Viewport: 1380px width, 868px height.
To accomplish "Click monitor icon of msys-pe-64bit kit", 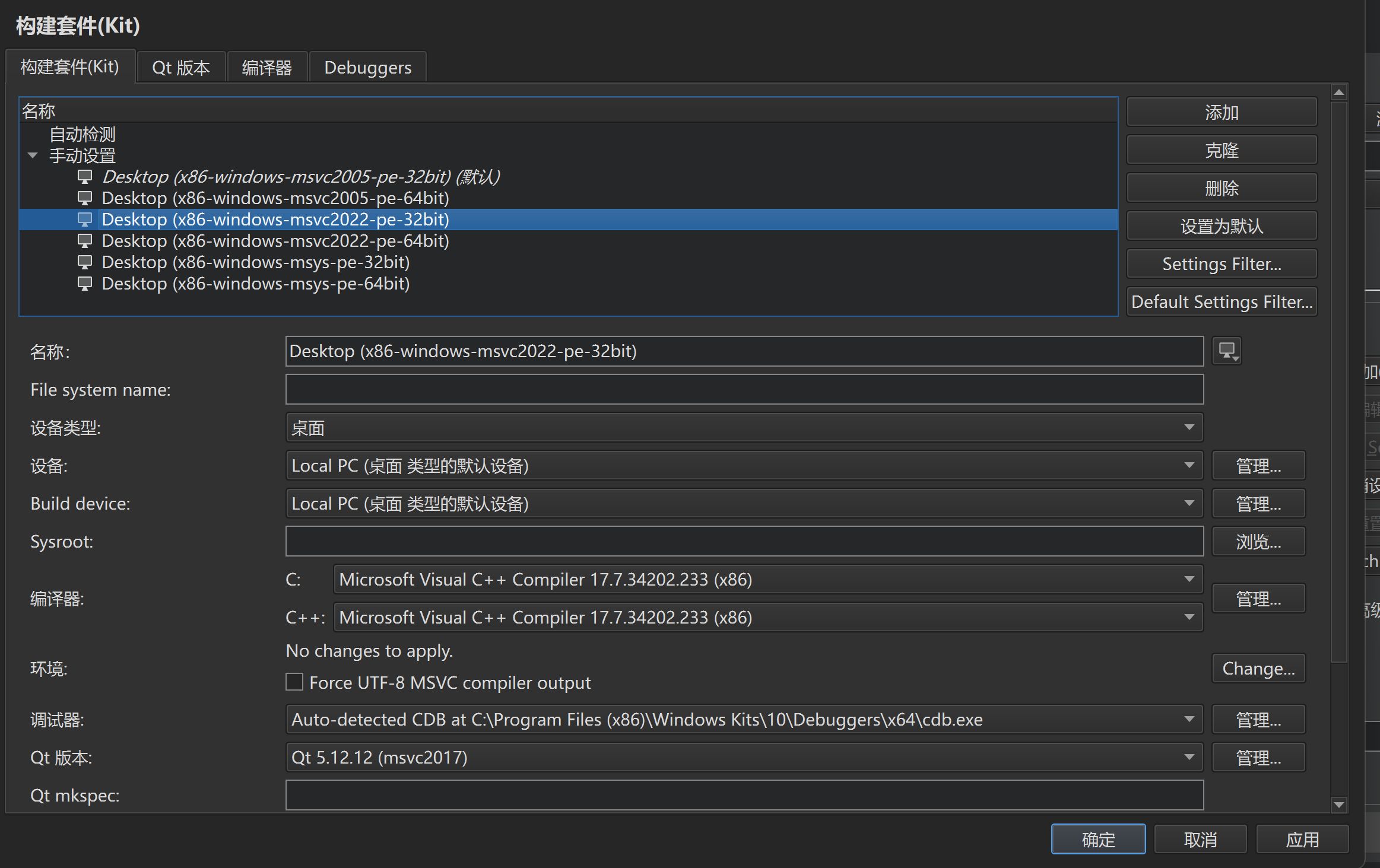I will pyautogui.click(x=85, y=284).
